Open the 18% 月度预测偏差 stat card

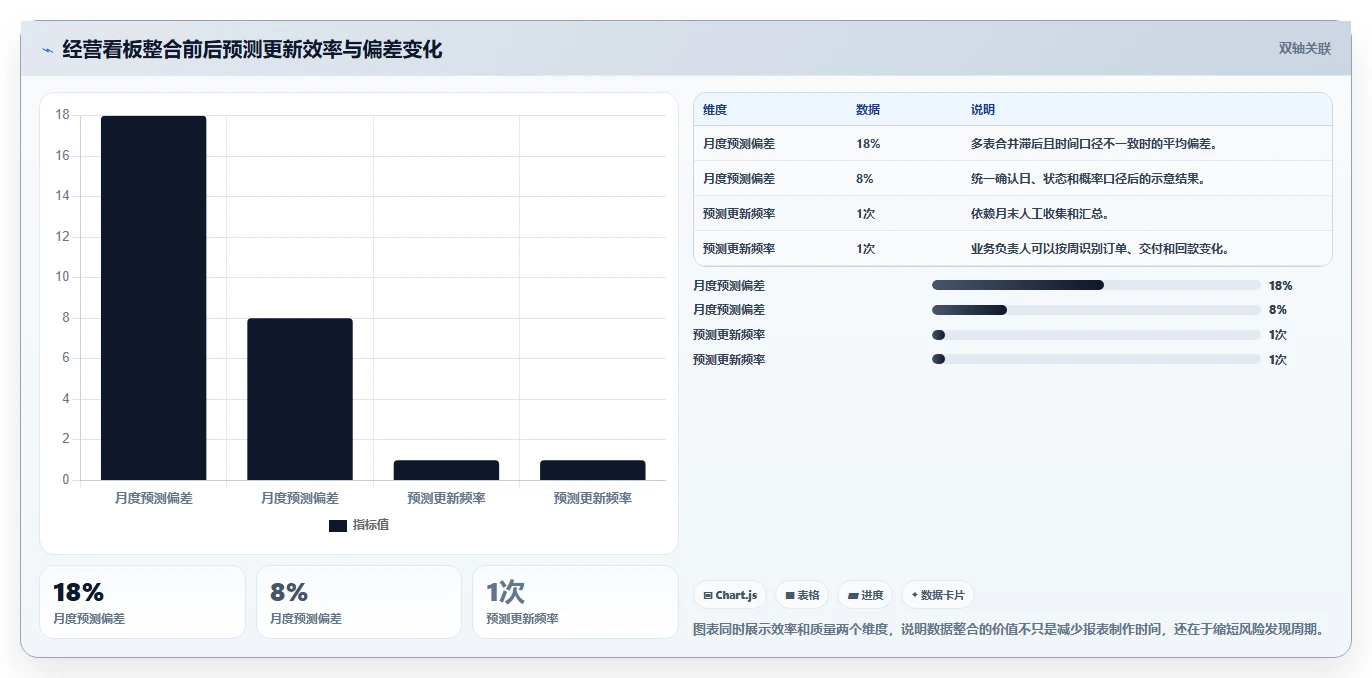pos(142,602)
